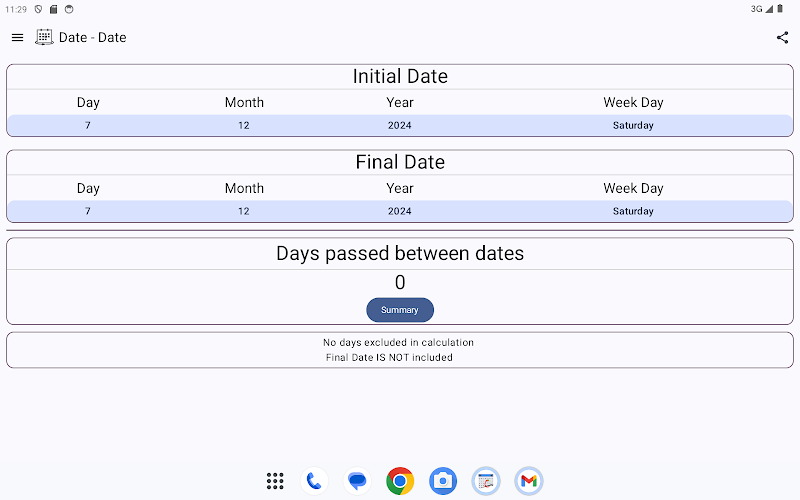The width and height of the screenshot is (800, 500).
Task: Tap Final Date weekday Saturday
Action: pyautogui.click(x=633, y=211)
